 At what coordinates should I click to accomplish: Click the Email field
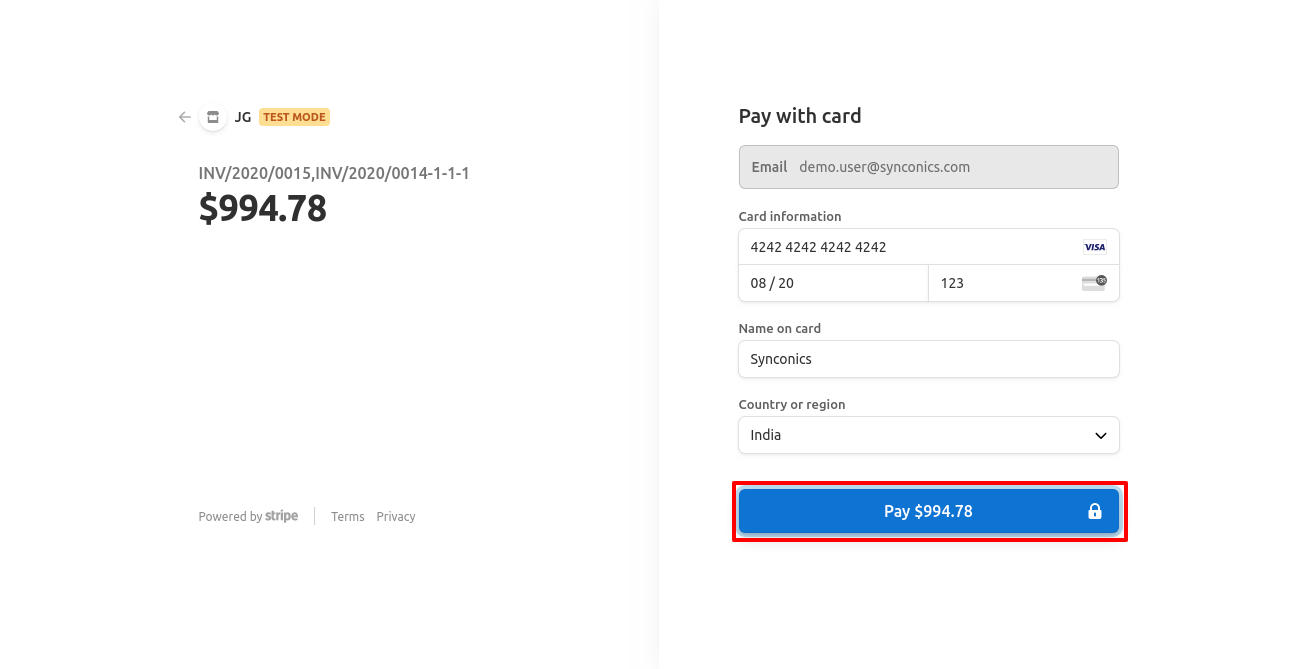928,167
